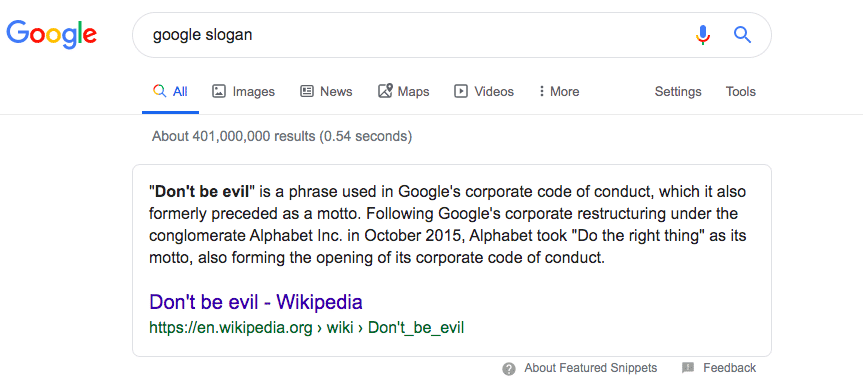Open About Featured Snippets link

click(591, 368)
